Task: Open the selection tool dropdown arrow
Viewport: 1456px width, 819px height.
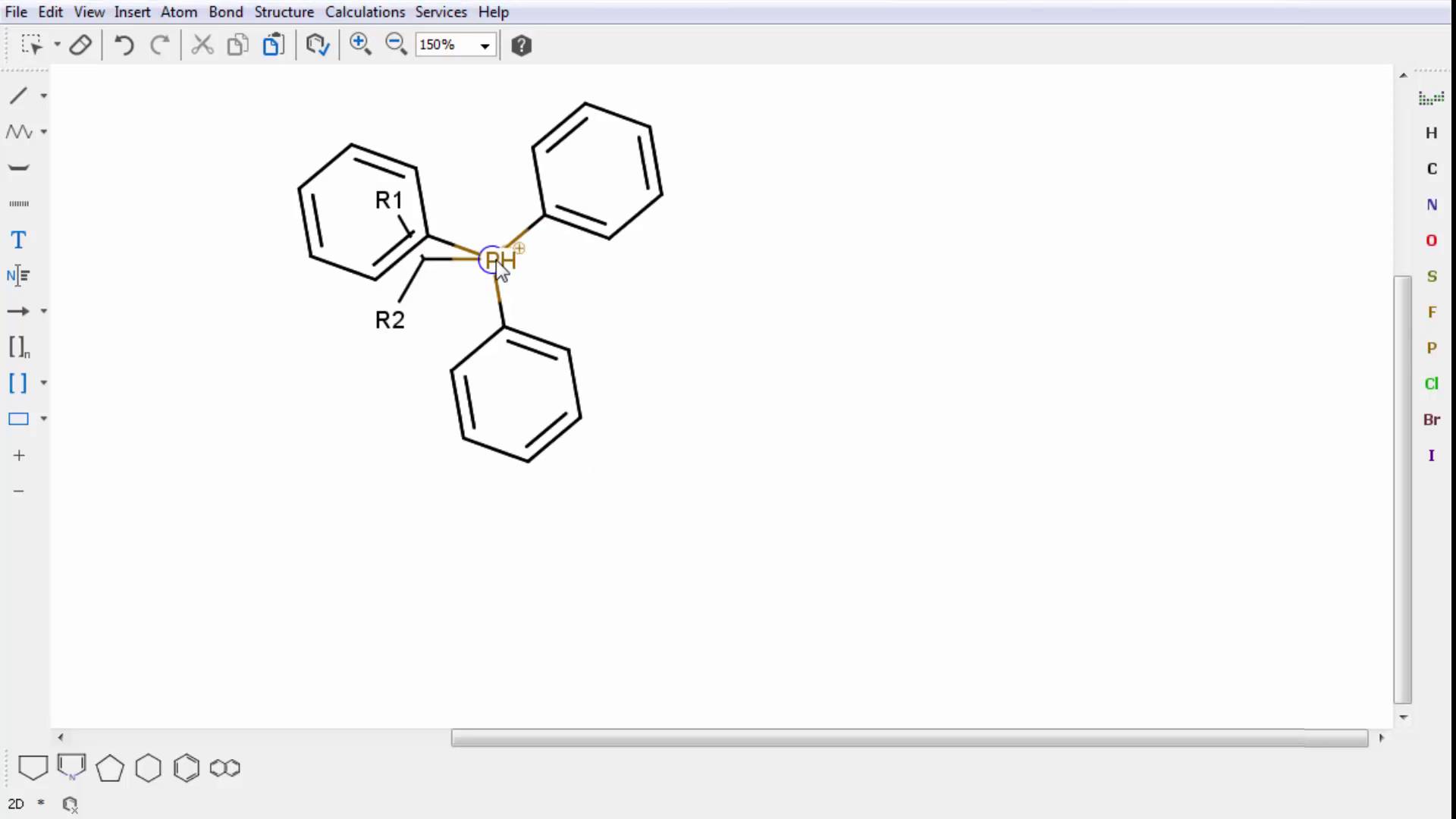Action: 57,45
